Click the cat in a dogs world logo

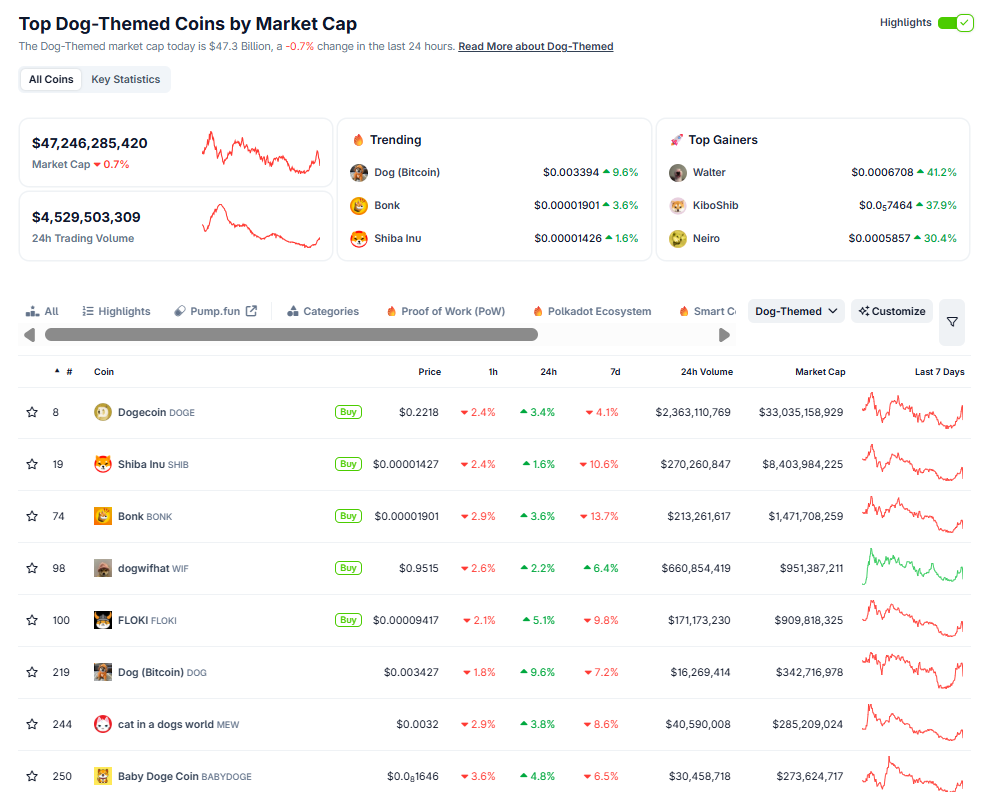pos(103,724)
